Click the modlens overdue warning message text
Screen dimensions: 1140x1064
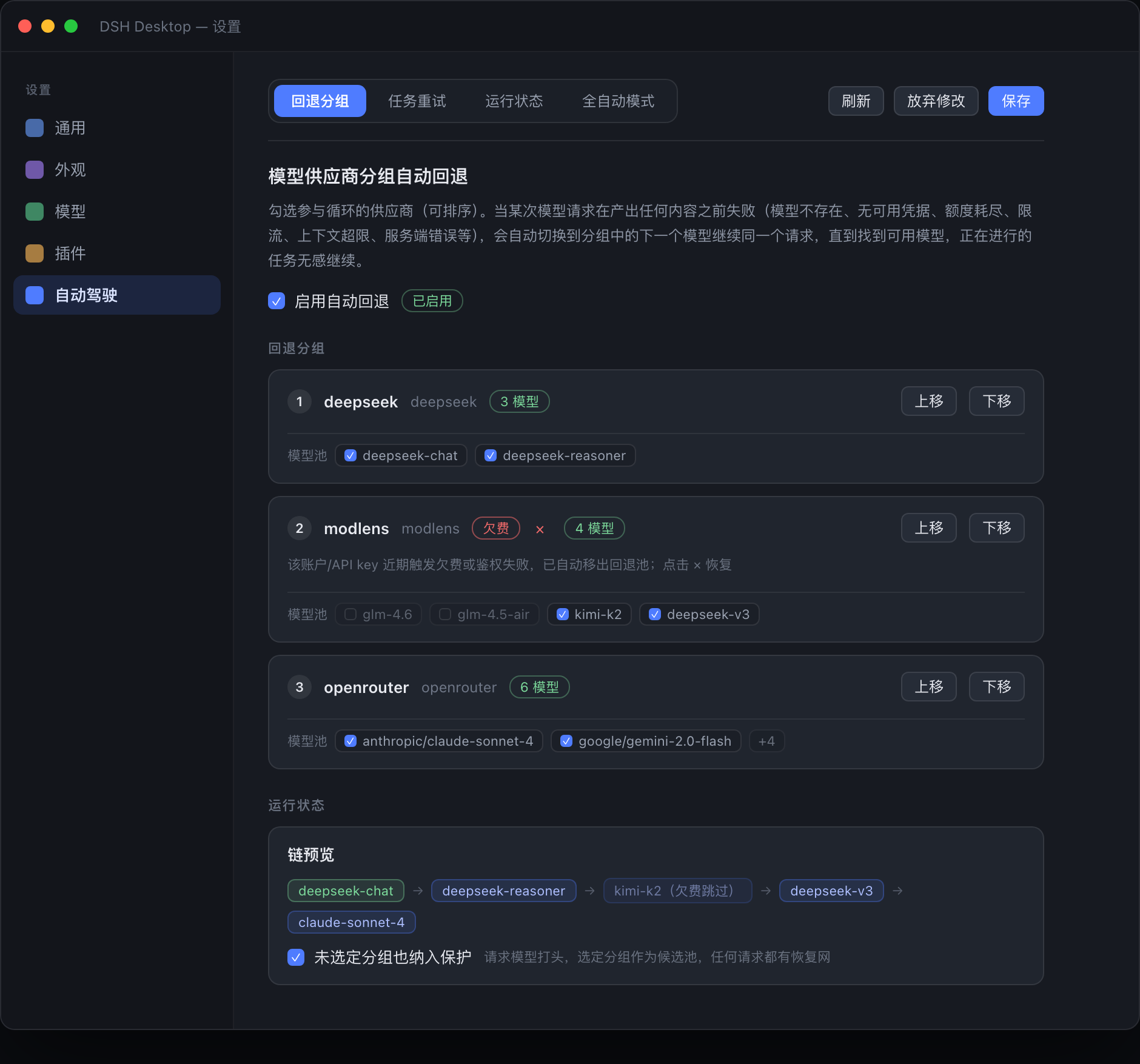[509, 565]
